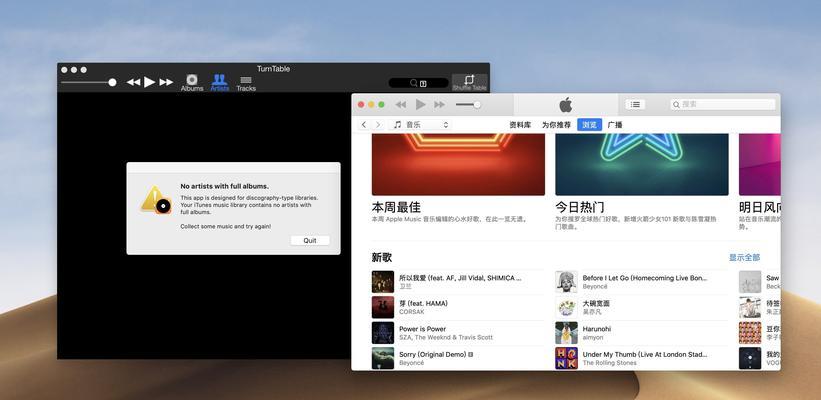
Task: Switch to the 广播 tab
Action: coord(615,125)
